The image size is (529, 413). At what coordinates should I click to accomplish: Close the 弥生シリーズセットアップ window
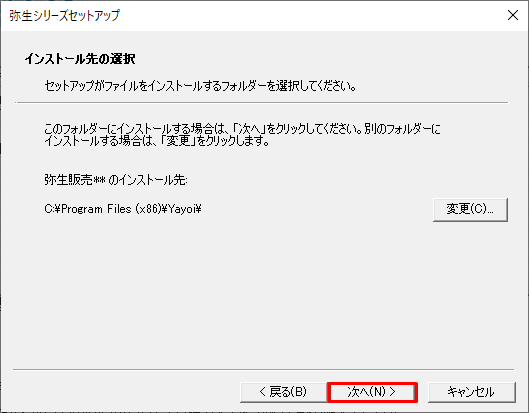coord(513,15)
